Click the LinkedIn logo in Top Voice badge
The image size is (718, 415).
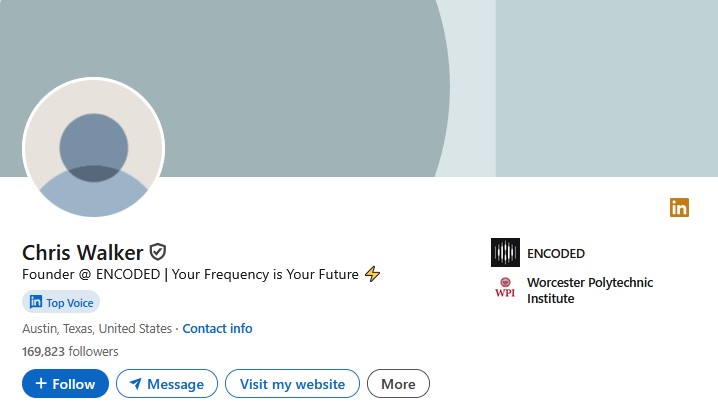(x=35, y=302)
